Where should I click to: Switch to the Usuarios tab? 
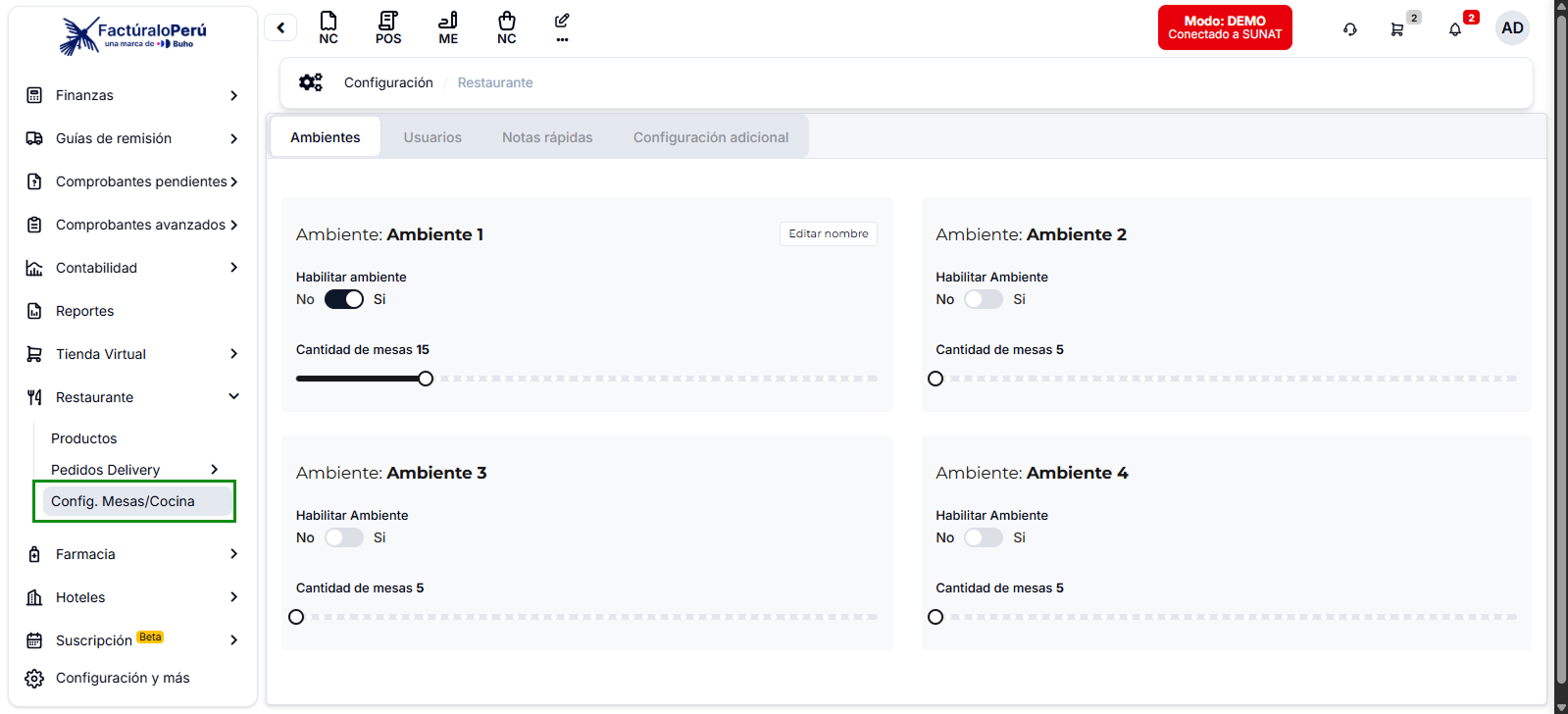432,137
